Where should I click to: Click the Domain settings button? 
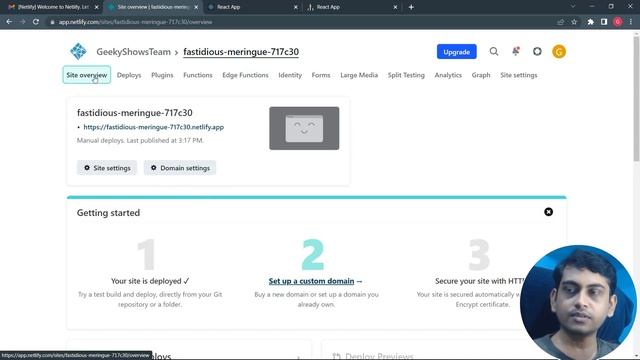(x=180, y=168)
